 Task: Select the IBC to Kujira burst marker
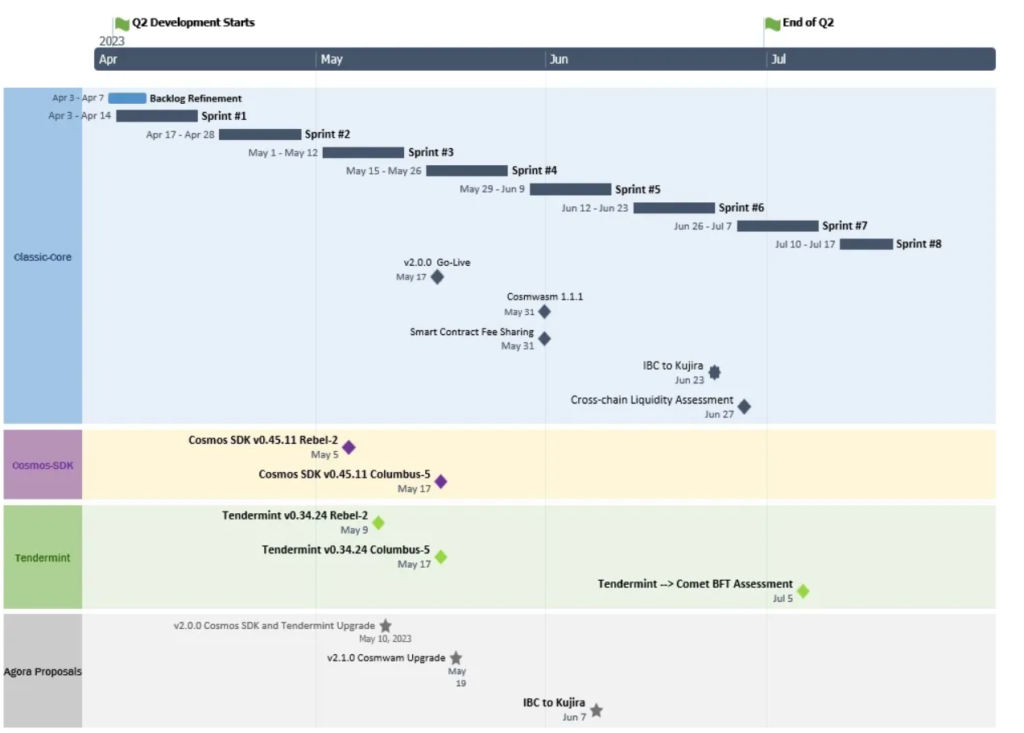click(x=714, y=372)
